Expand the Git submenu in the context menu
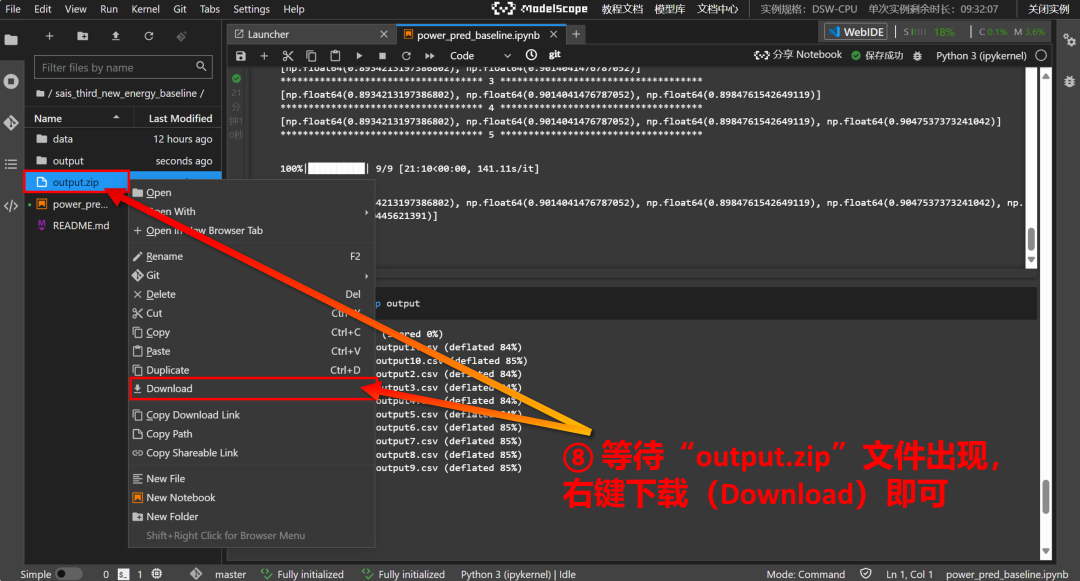The width and height of the screenshot is (1080, 581). tap(251, 275)
